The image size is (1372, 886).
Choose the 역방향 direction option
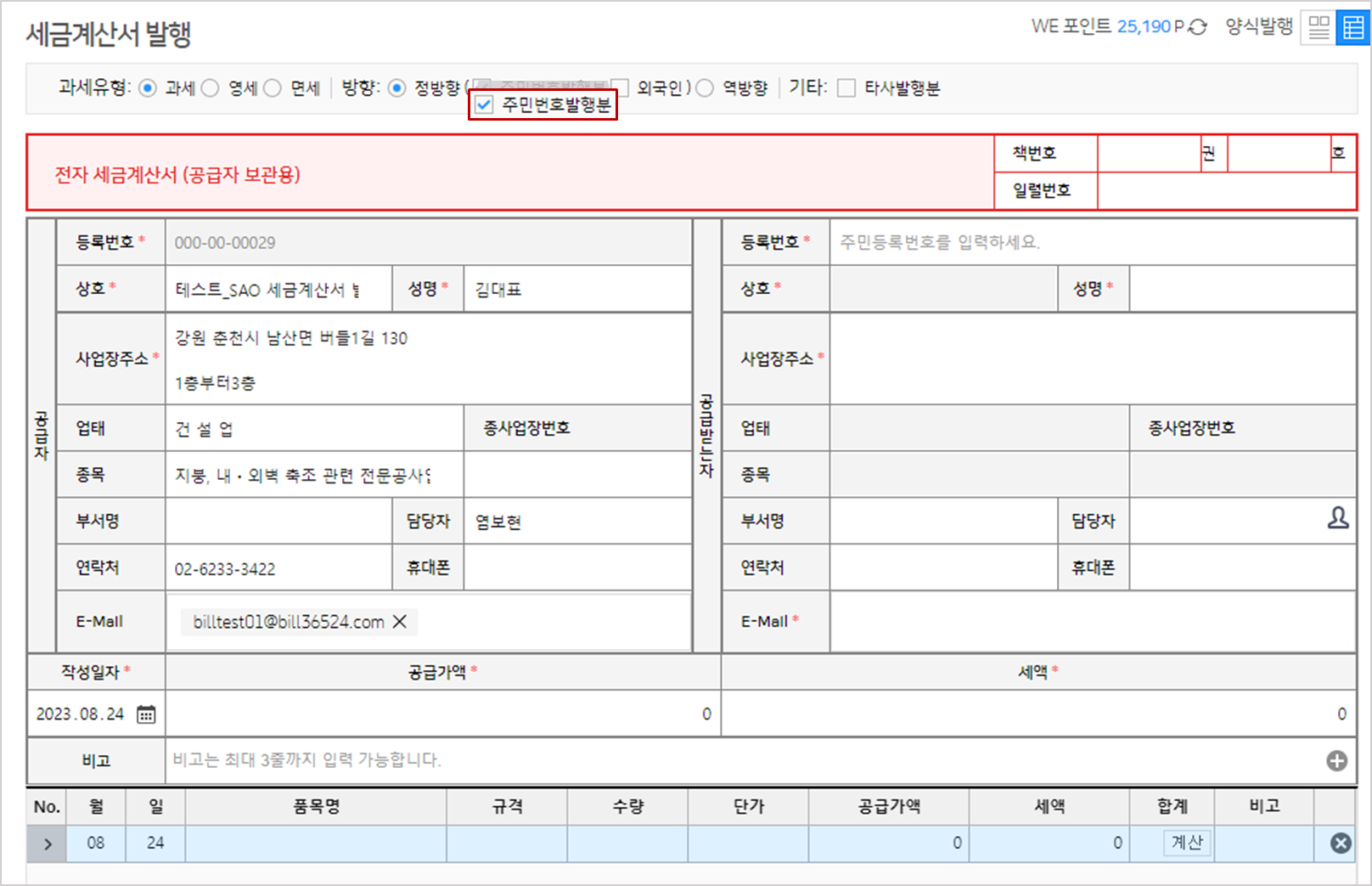(705, 88)
